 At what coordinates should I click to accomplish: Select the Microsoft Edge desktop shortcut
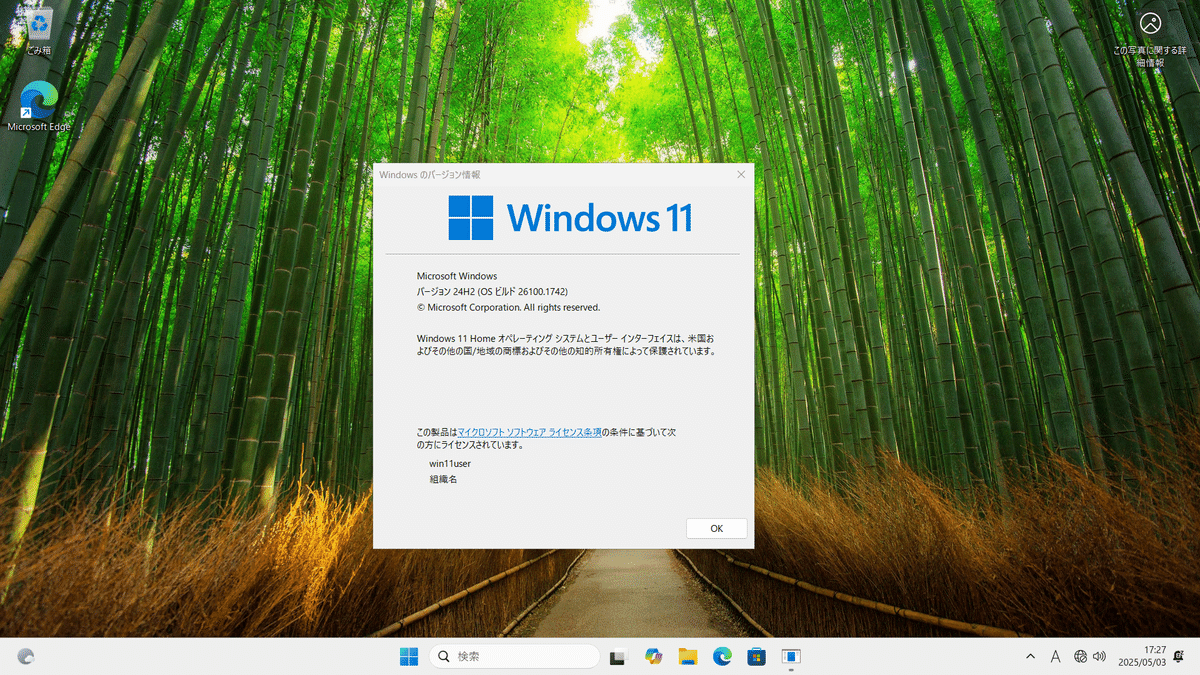pyautogui.click(x=39, y=106)
